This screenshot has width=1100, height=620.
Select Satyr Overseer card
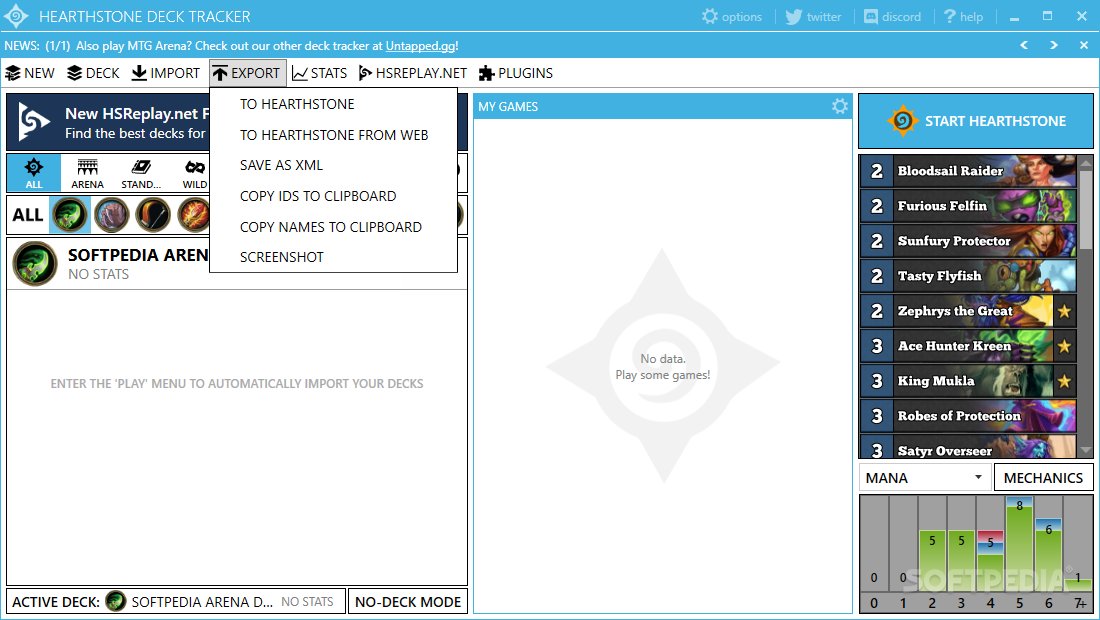(968, 447)
